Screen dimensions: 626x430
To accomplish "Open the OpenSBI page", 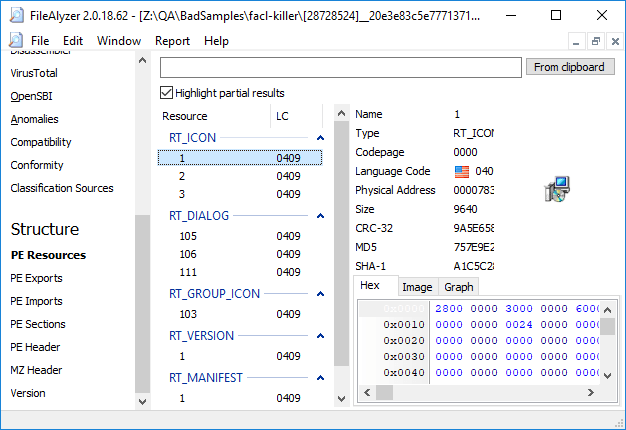I will pyautogui.click(x=32, y=96).
